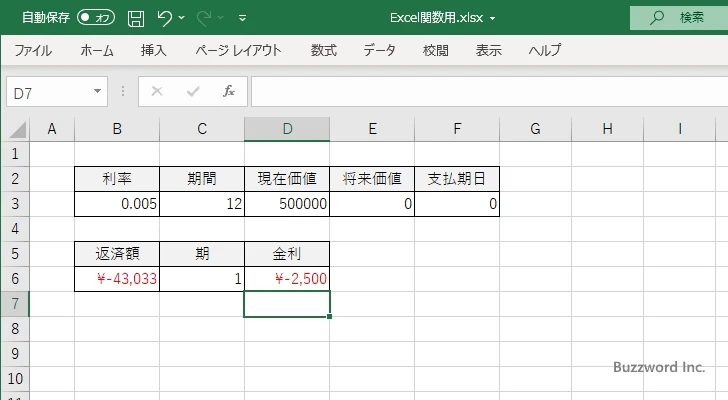
Task: Select cell containing ¥-2,500
Action: point(287,279)
